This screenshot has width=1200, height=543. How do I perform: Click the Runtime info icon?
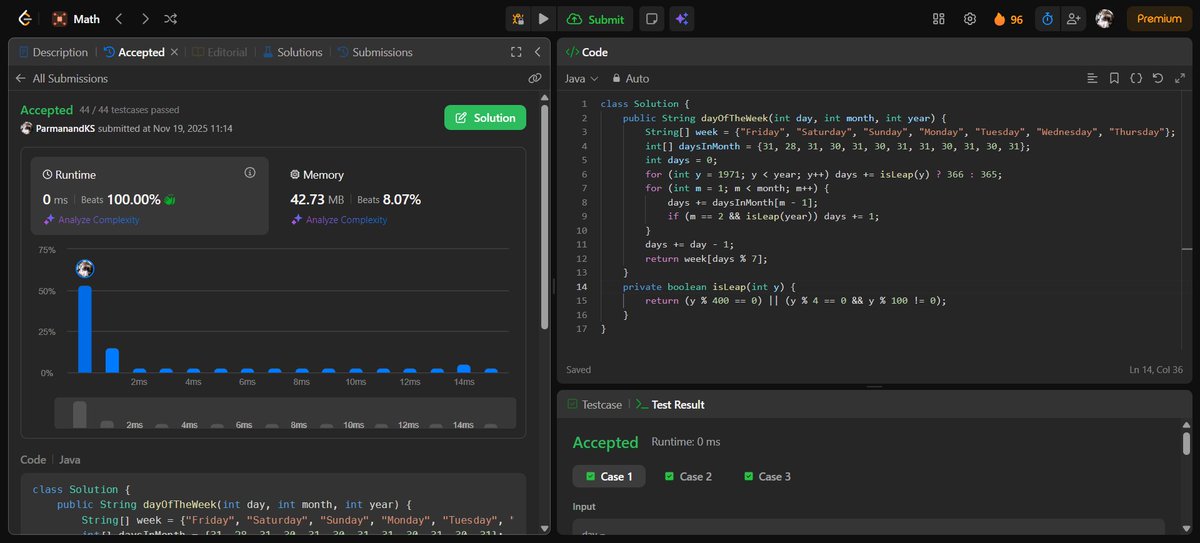pyautogui.click(x=250, y=173)
